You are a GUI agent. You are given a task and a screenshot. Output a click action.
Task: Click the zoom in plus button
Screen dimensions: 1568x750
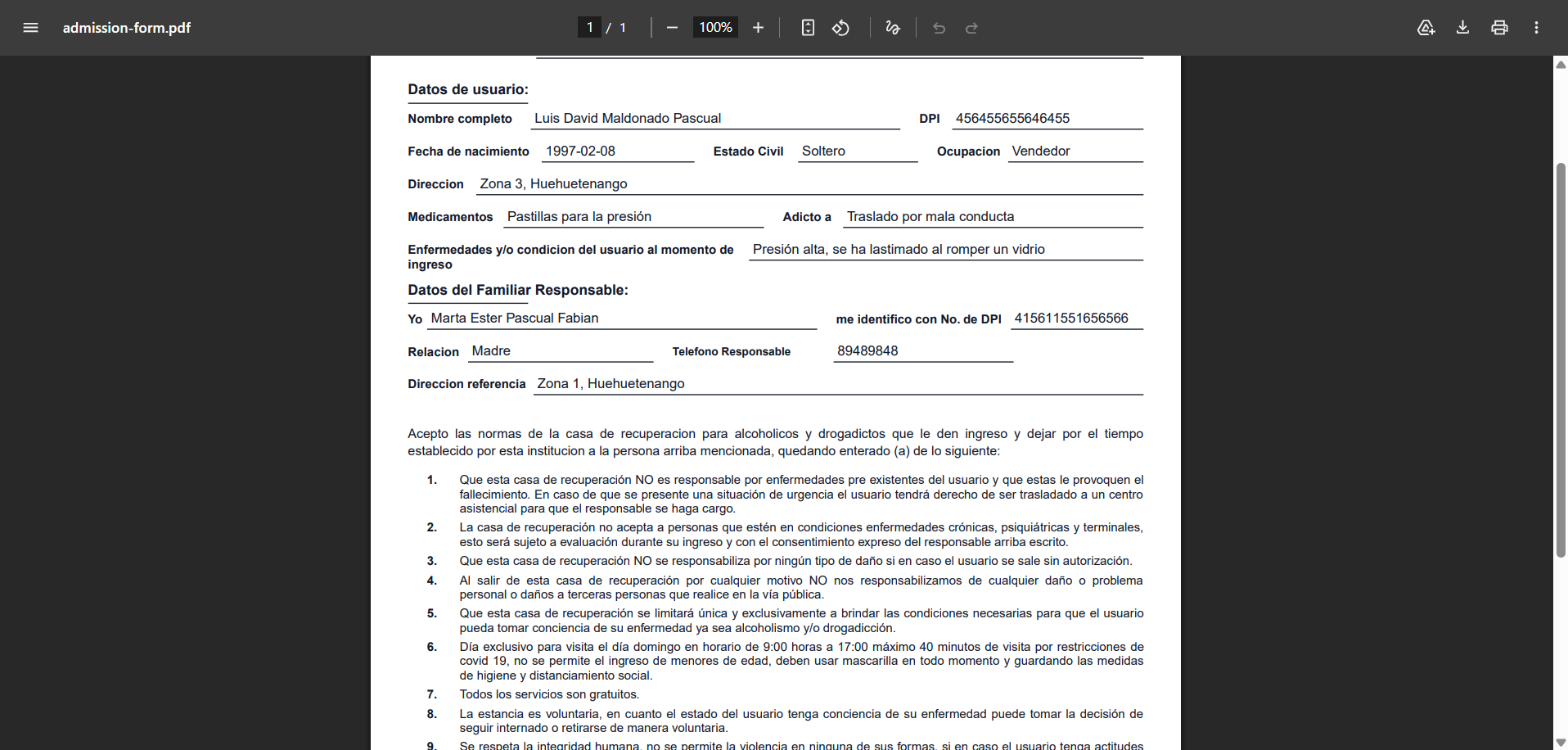pyautogui.click(x=758, y=28)
